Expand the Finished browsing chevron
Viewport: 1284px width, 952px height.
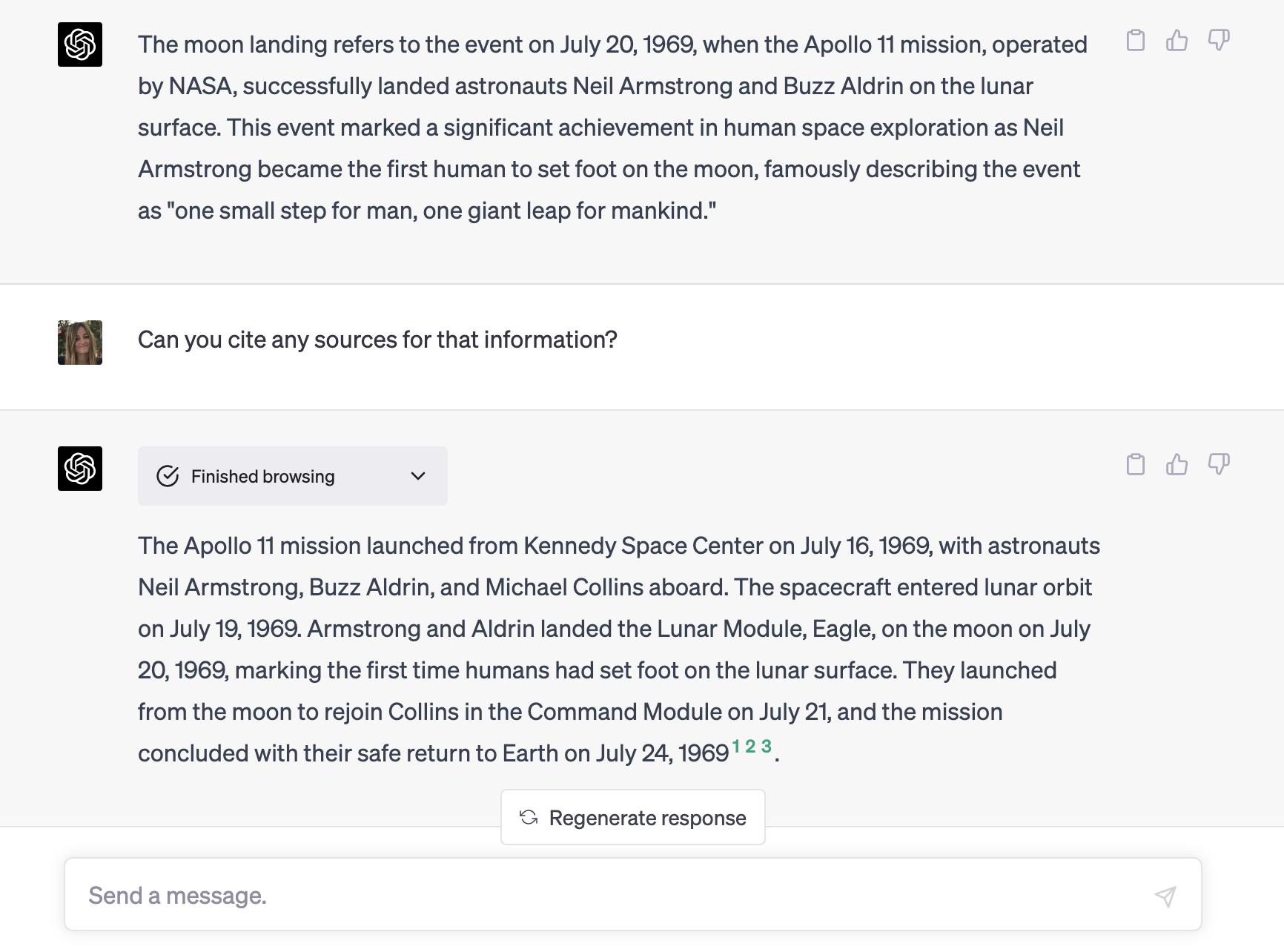(x=418, y=476)
